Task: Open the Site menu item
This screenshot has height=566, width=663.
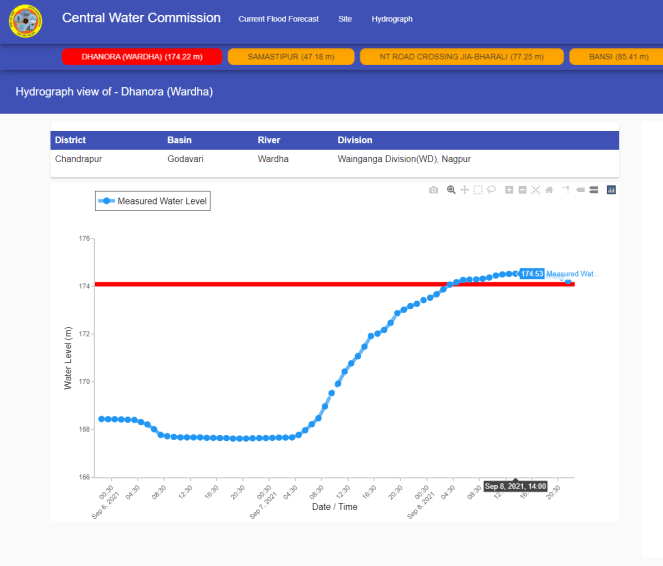Action: click(x=345, y=19)
